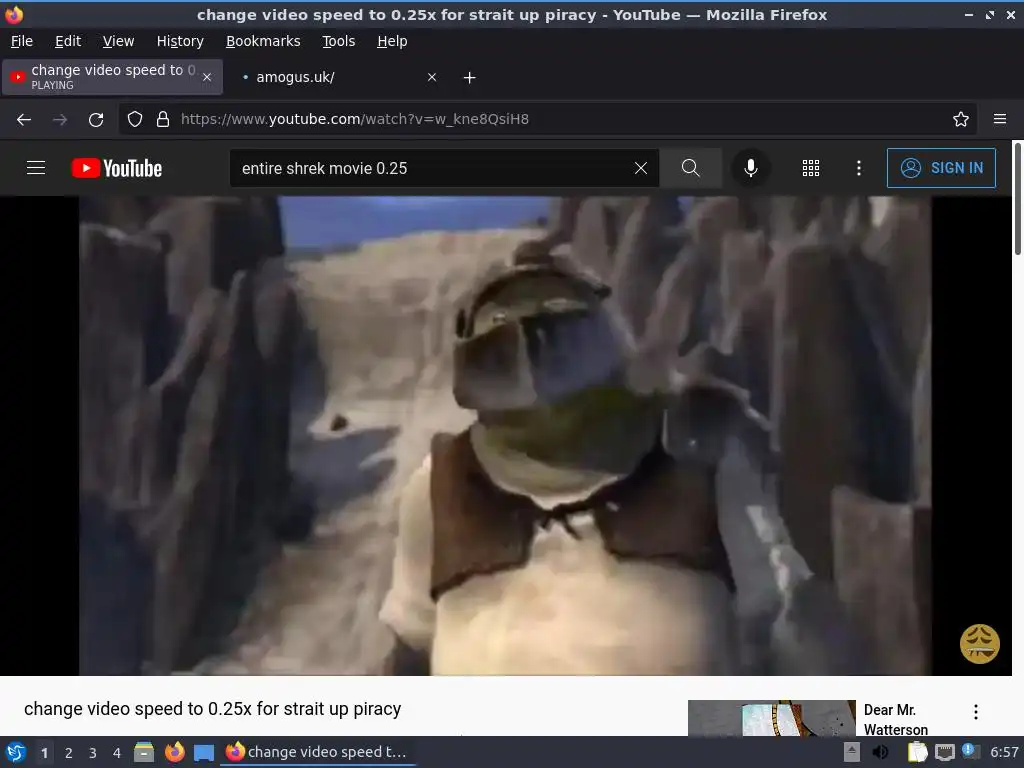Sign in to YouTube
This screenshot has height=768, width=1024.
pyautogui.click(x=941, y=168)
